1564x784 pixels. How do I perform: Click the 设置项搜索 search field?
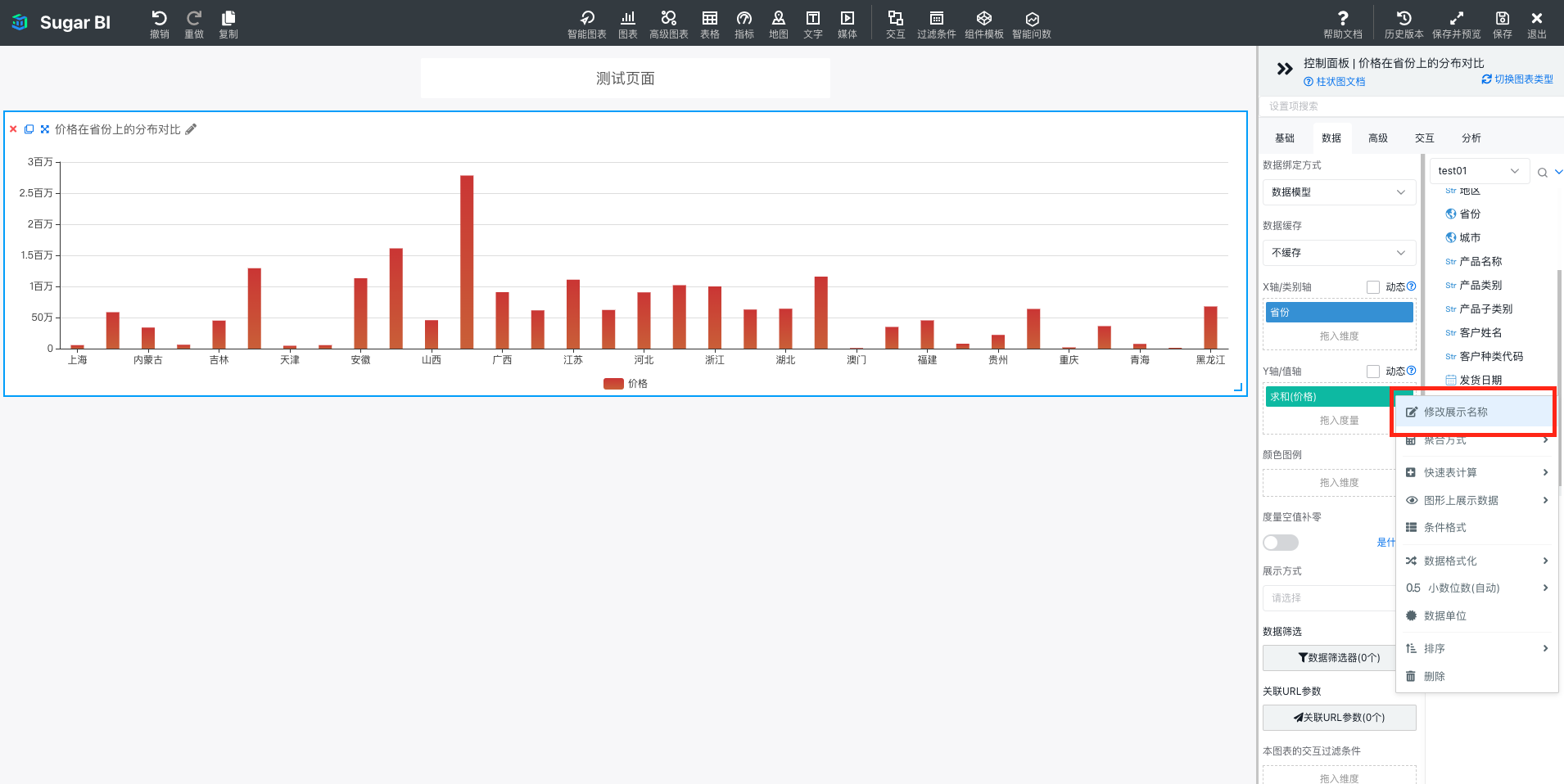[1411, 106]
